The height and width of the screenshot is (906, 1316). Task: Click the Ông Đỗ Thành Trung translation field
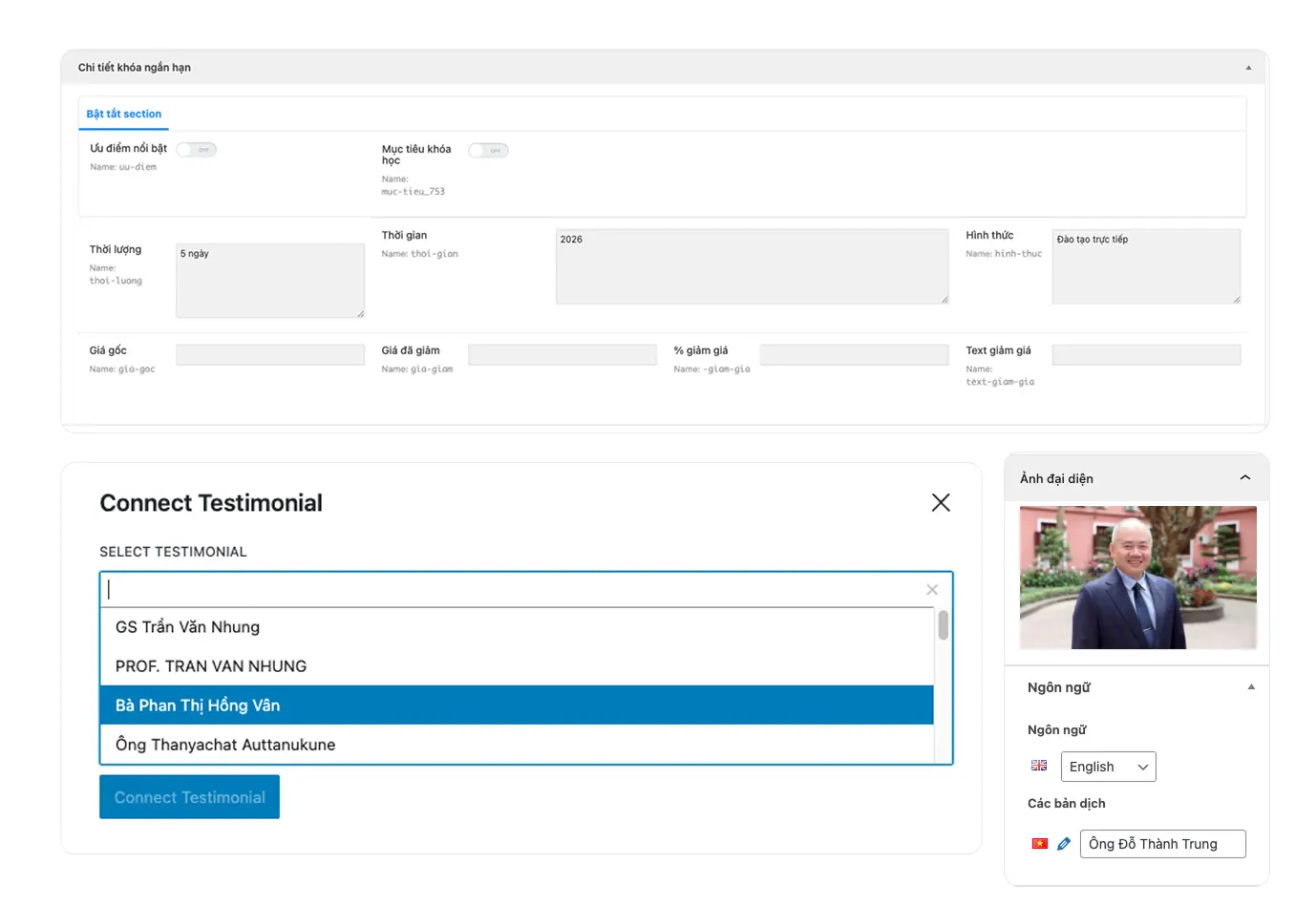click(1161, 844)
